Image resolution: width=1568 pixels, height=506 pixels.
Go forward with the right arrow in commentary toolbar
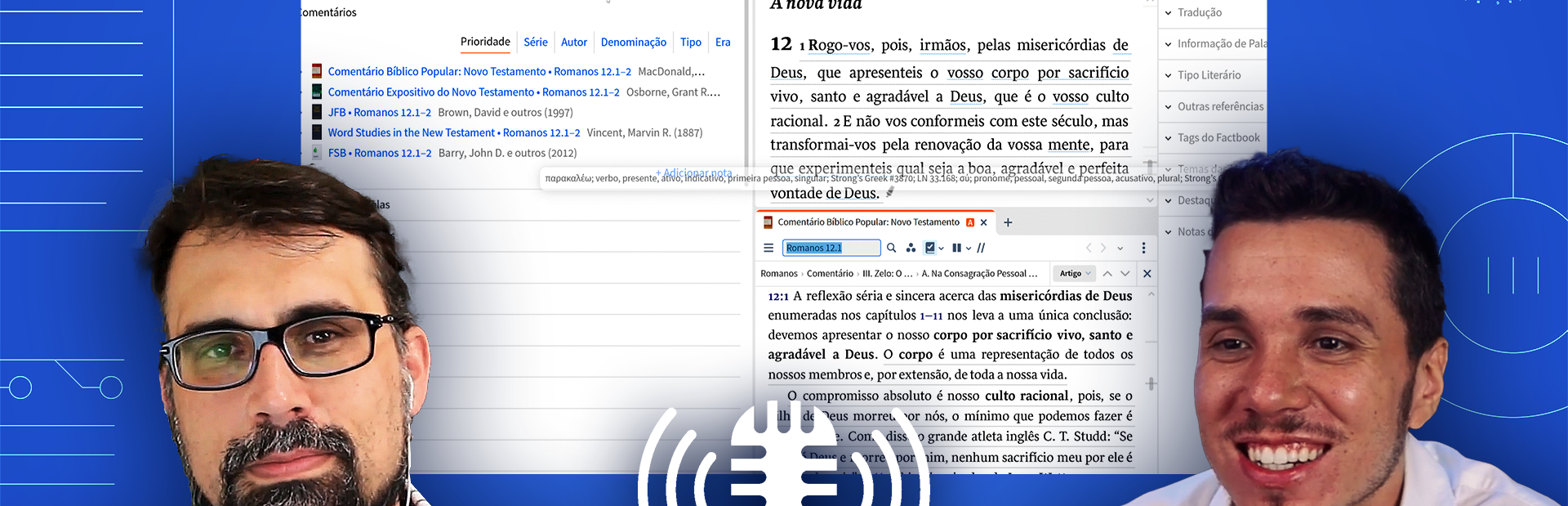pos(1103,248)
